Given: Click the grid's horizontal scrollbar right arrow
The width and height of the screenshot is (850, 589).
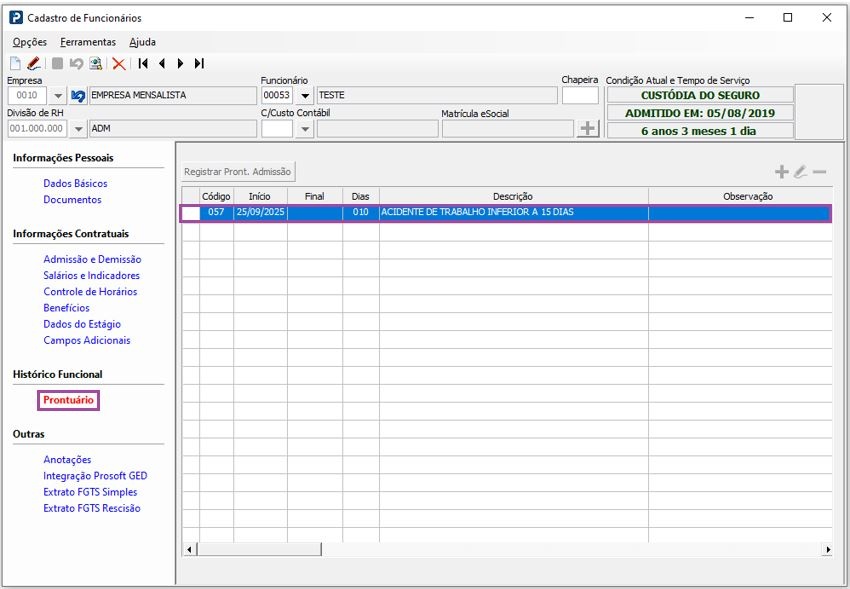Looking at the screenshot, I should coord(827,549).
